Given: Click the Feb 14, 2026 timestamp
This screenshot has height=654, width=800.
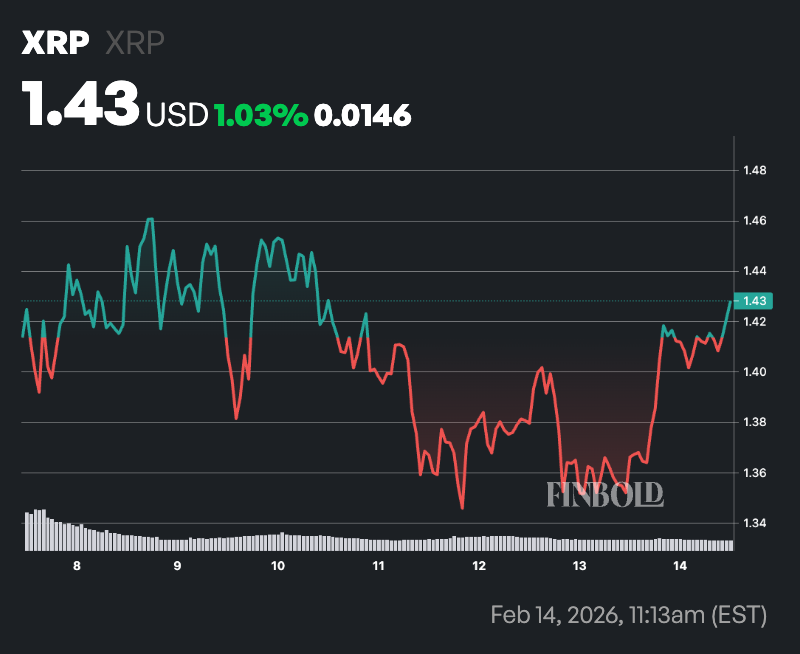Looking at the screenshot, I should coord(628,614).
